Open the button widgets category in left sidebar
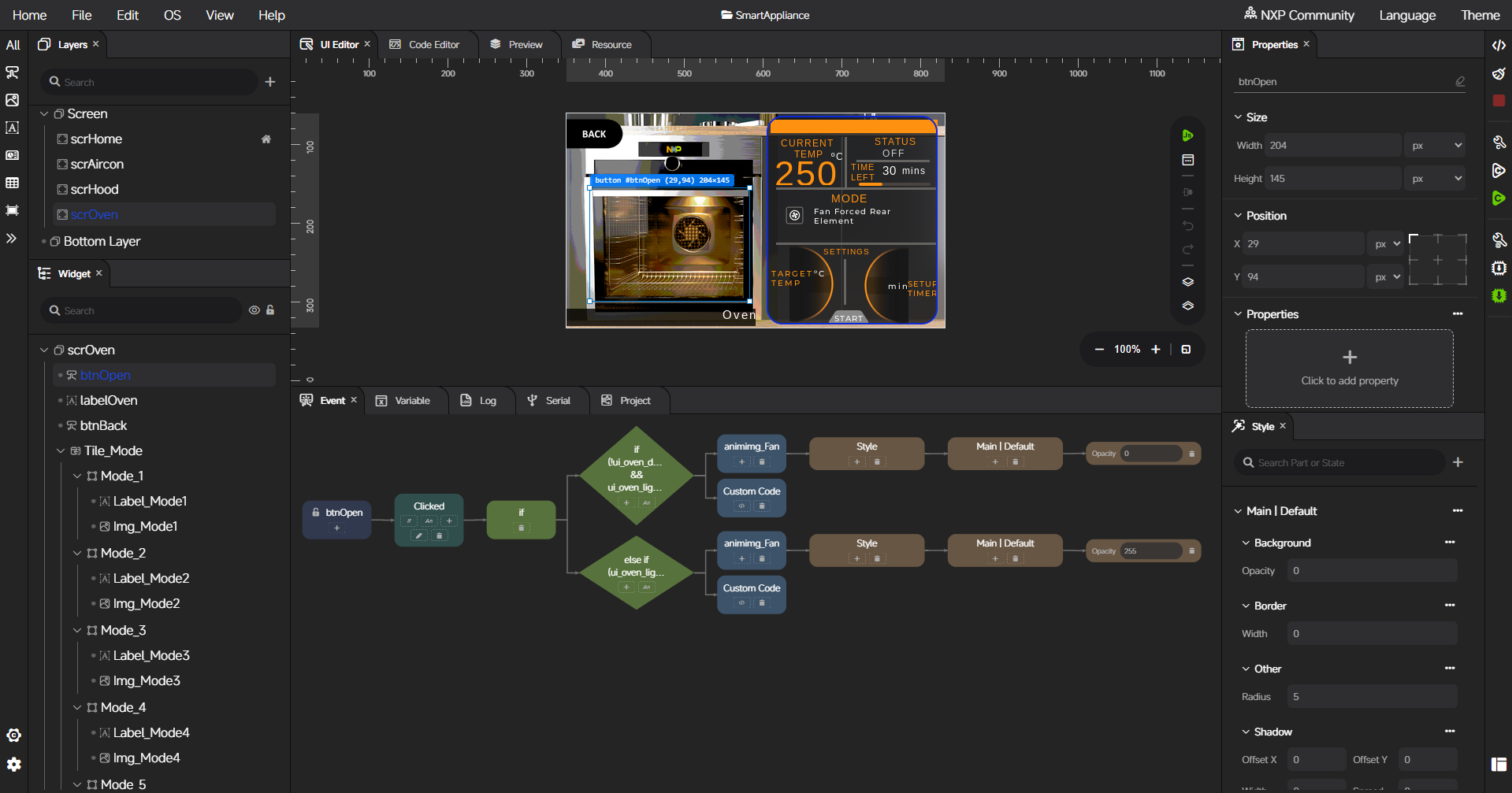 13,72
